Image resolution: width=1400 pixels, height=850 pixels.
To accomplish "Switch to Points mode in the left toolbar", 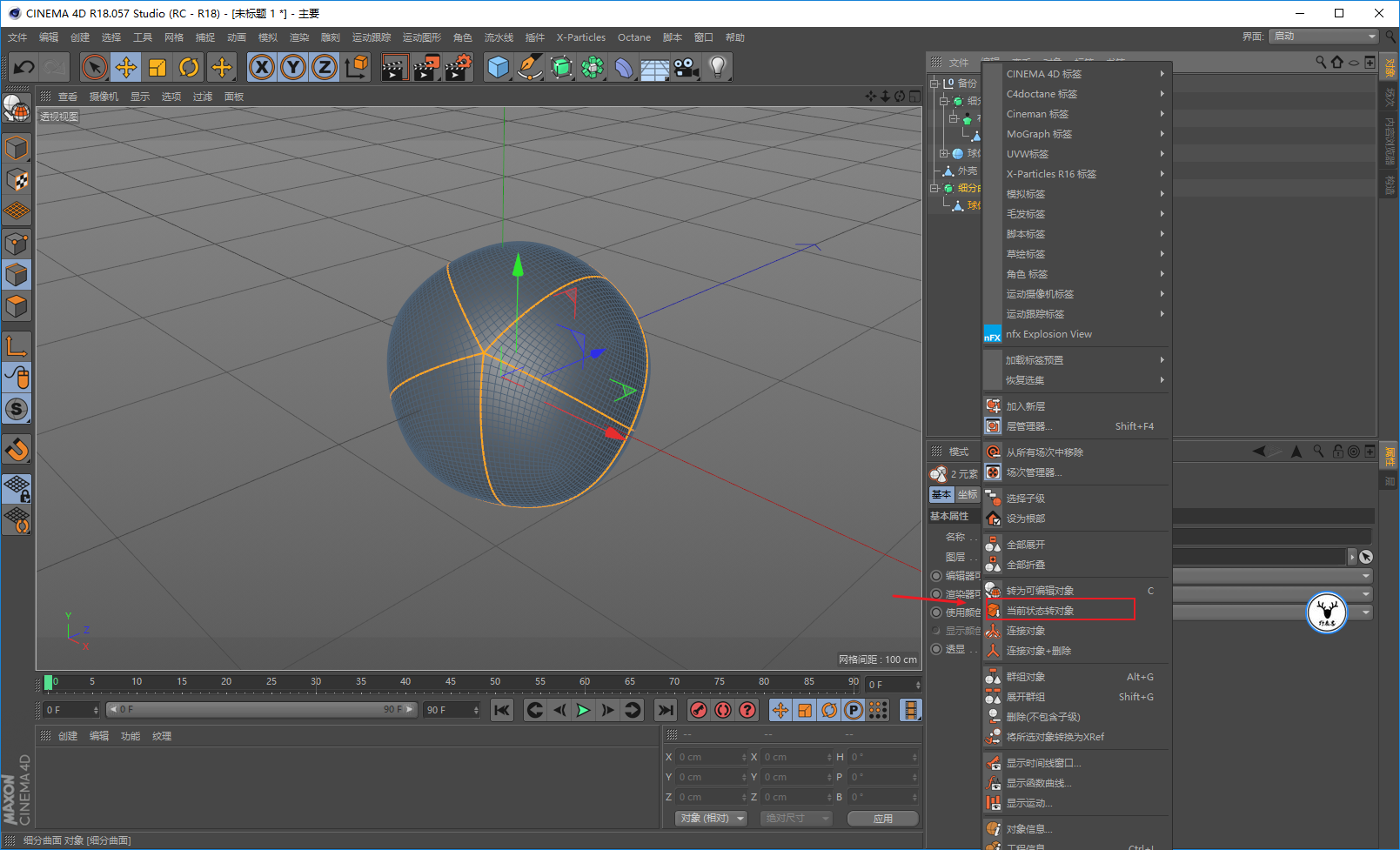I will (x=17, y=244).
